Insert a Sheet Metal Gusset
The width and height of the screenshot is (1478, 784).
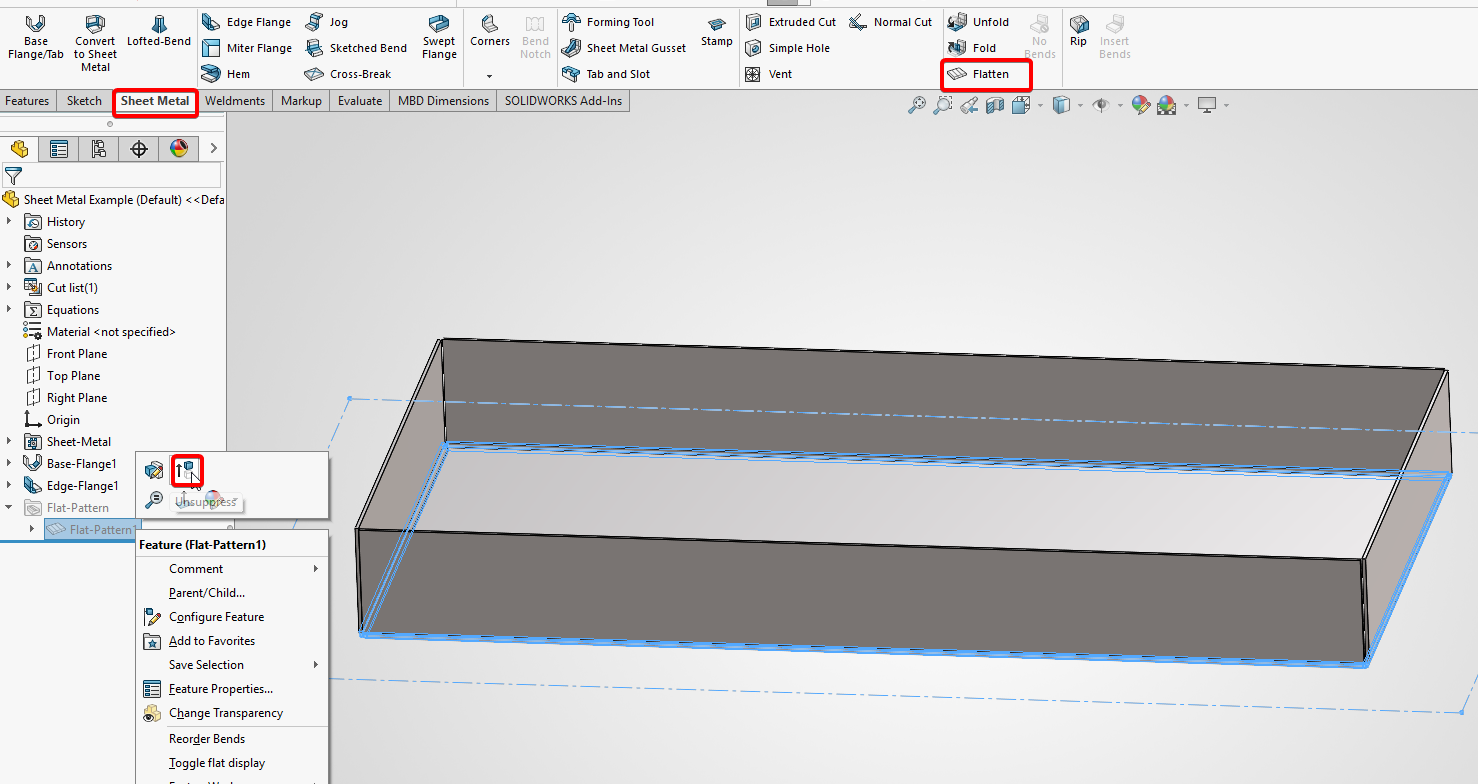click(x=624, y=48)
